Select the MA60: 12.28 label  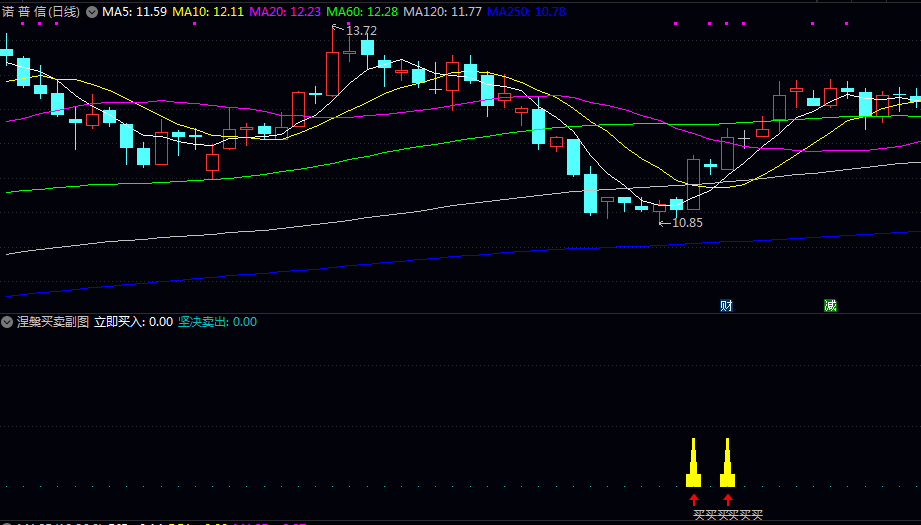tap(362, 12)
